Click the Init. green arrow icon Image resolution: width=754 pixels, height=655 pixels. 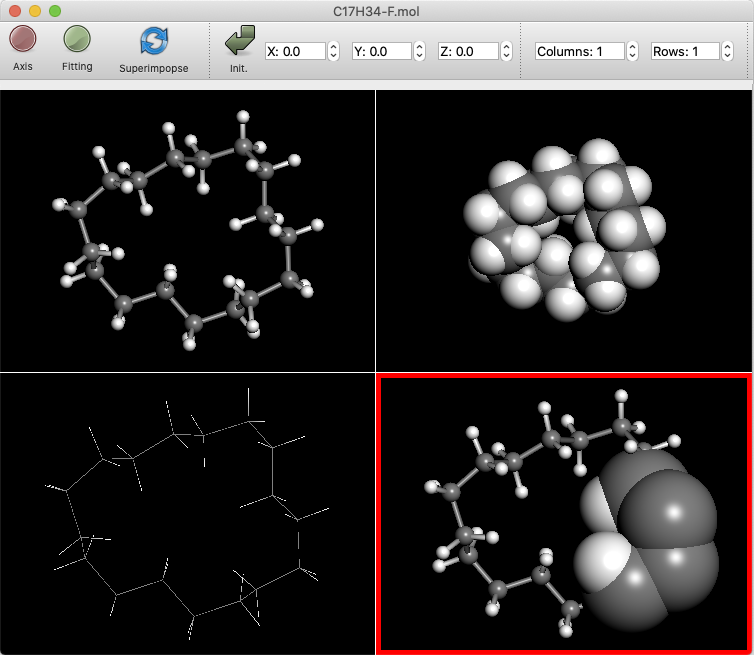(x=238, y=41)
